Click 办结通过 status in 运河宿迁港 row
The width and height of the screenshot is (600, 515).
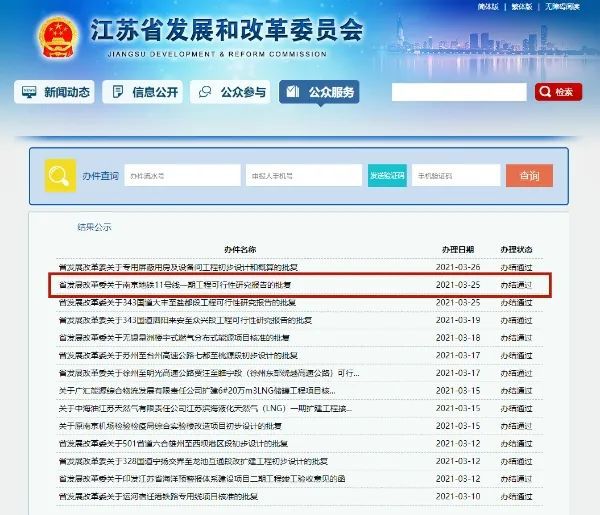[x=516, y=496]
